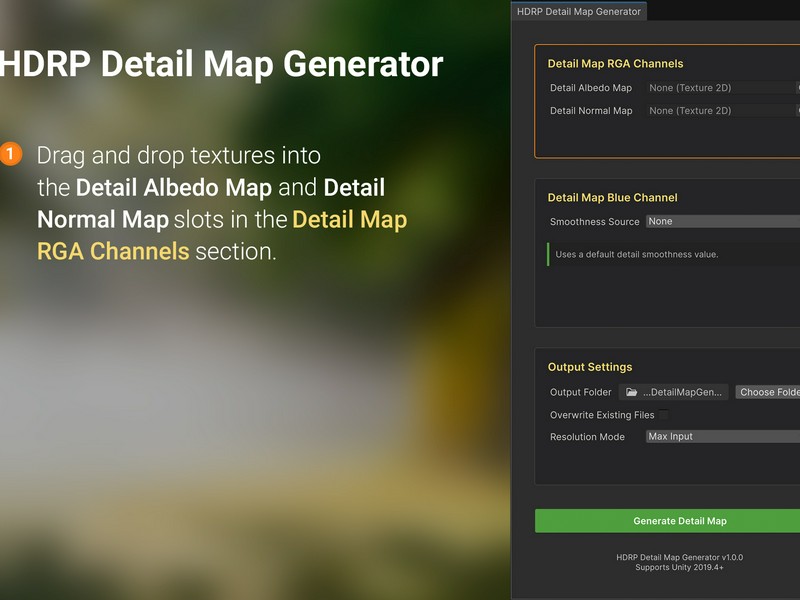
Task: Click the Output Settings heading
Action: [x=590, y=367]
